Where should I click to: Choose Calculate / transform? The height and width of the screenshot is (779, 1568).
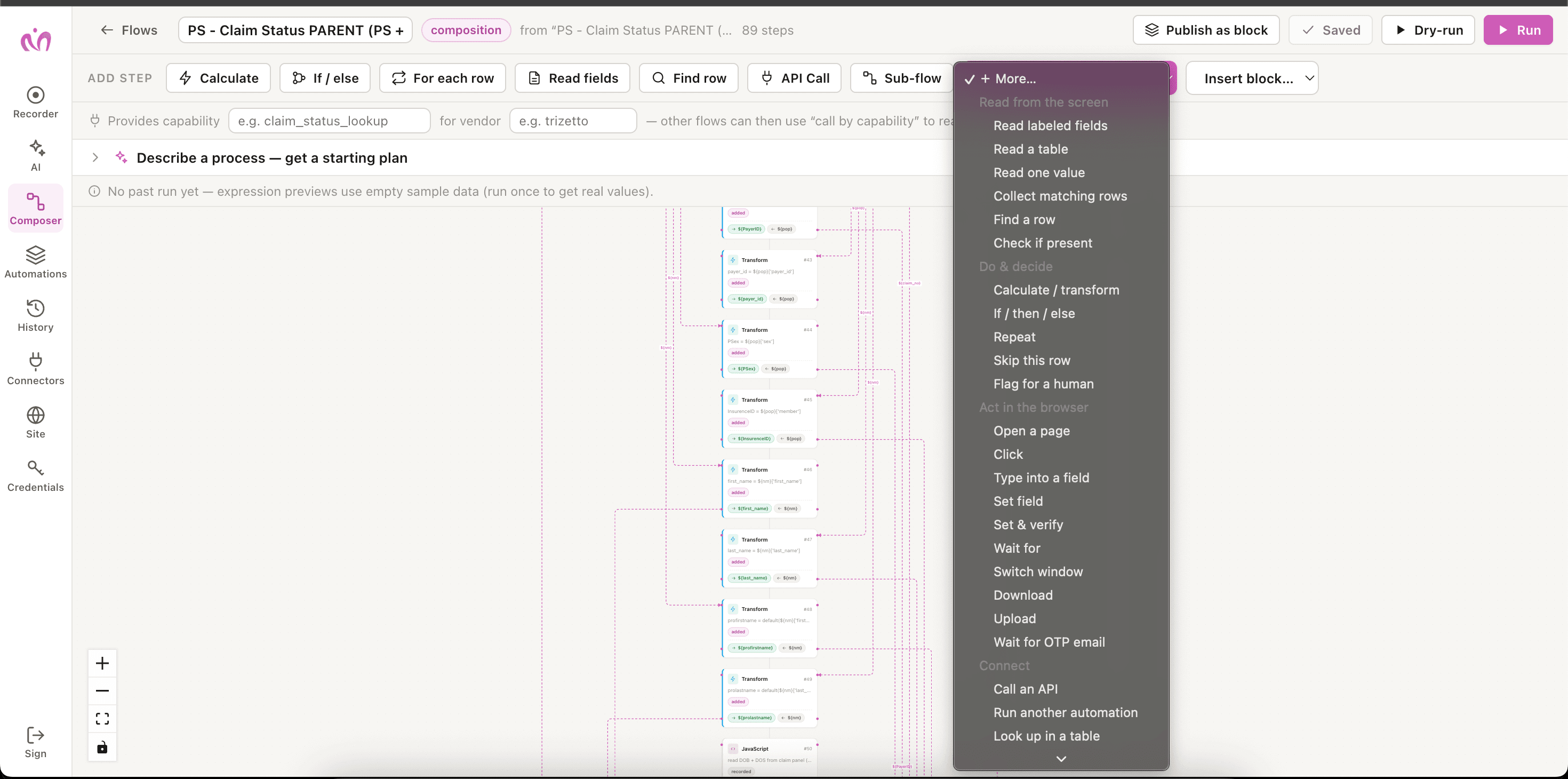click(1061, 290)
